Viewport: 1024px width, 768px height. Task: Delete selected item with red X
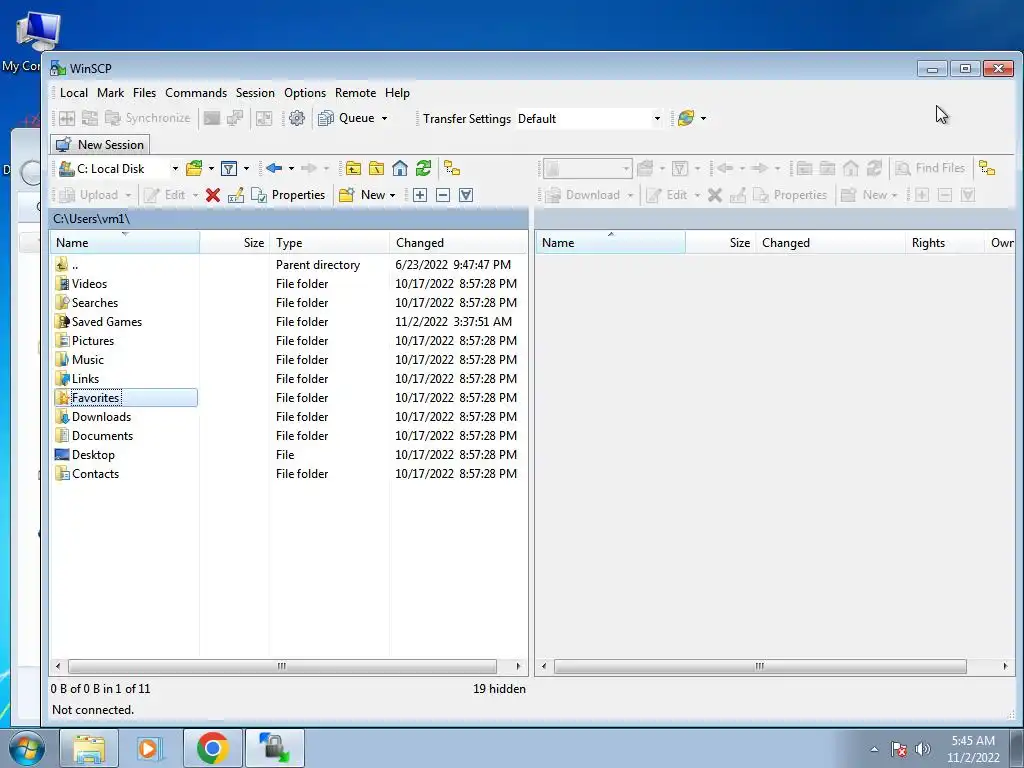coord(213,195)
